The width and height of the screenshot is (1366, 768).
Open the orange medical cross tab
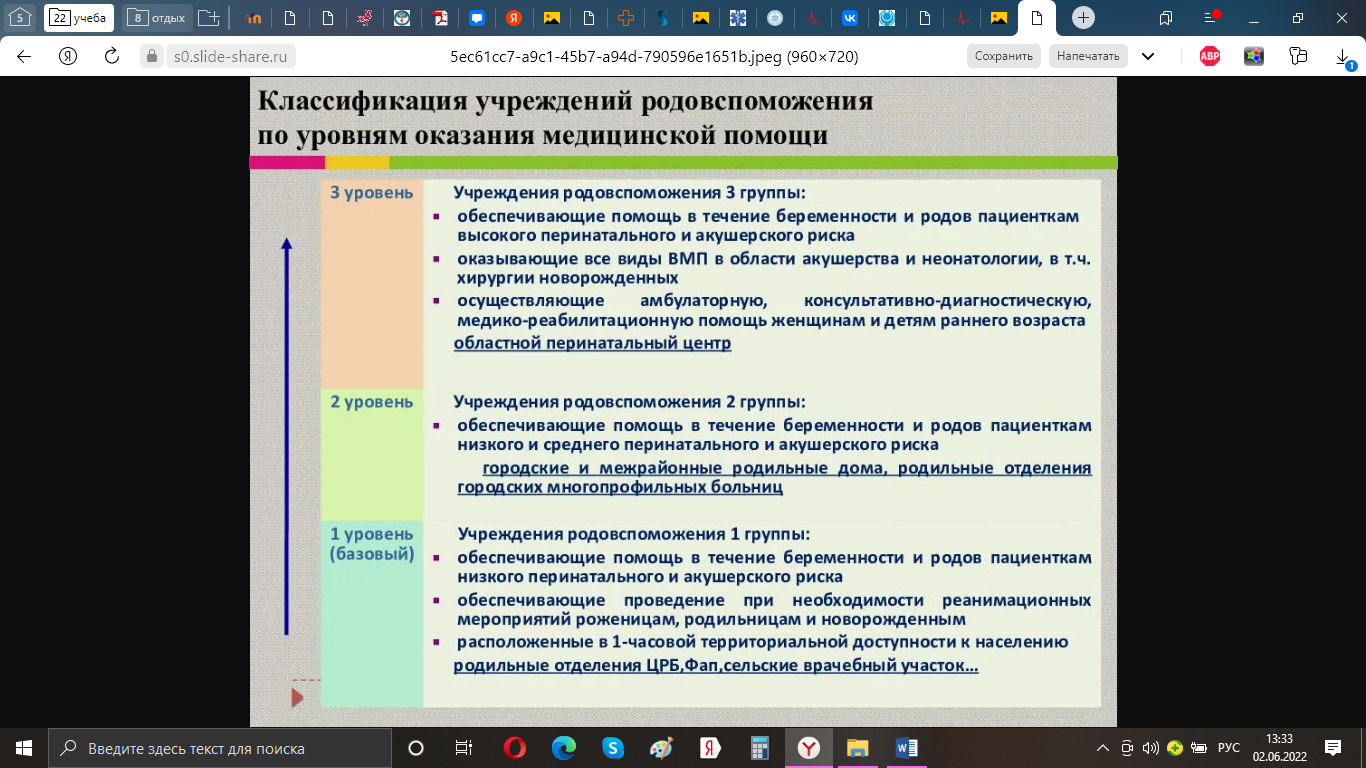(x=626, y=18)
